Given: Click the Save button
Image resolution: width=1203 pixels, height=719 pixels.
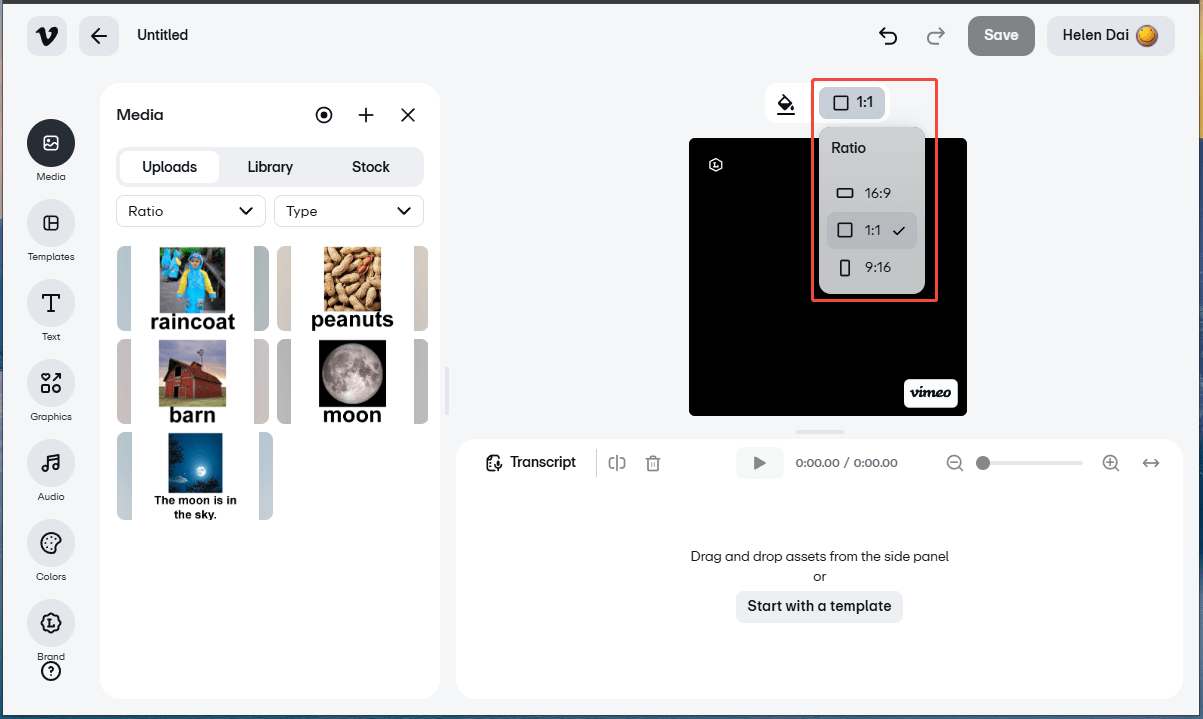Looking at the screenshot, I should pos(1001,35).
